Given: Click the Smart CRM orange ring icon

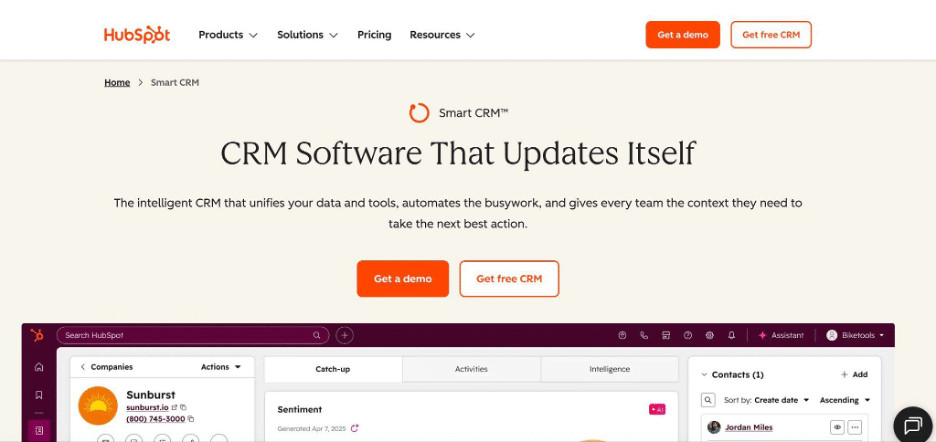Looking at the screenshot, I should coord(419,113).
